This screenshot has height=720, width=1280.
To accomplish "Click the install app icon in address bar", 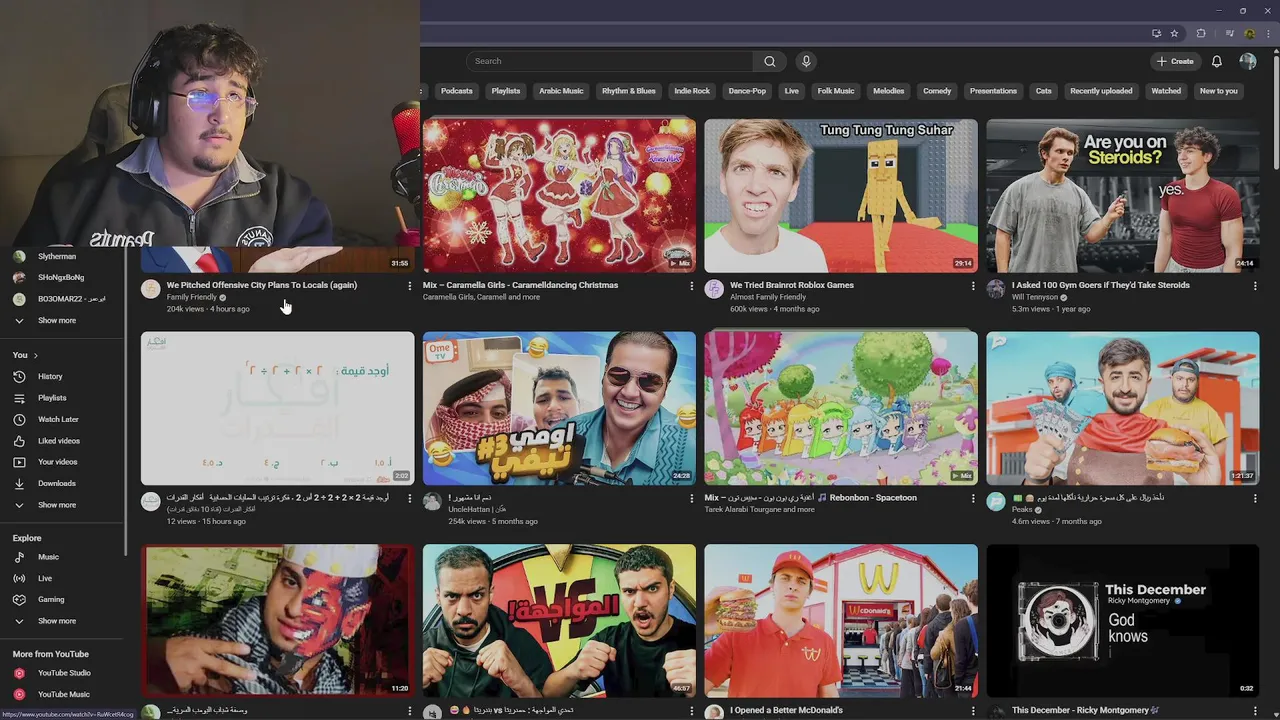I will [1156, 33].
